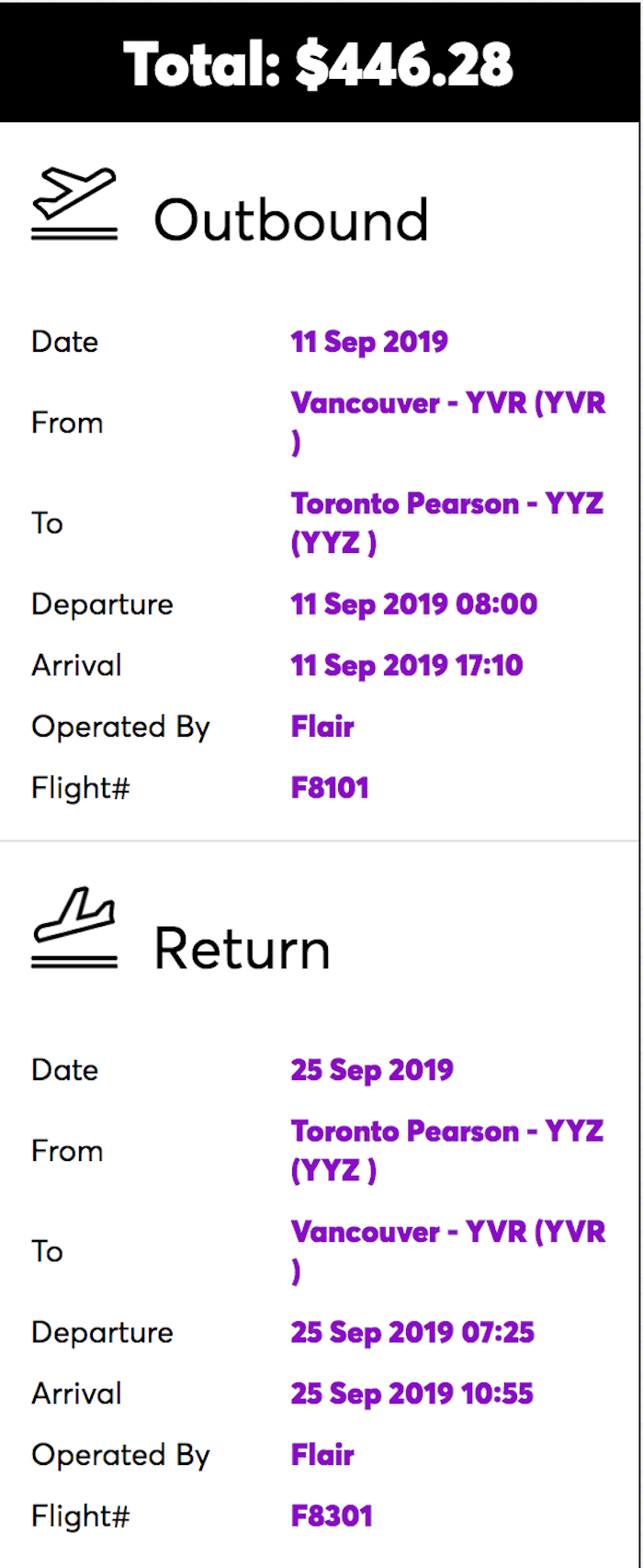Click flight number F8101
This screenshot has width=643, height=1568.
pos(330,788)
